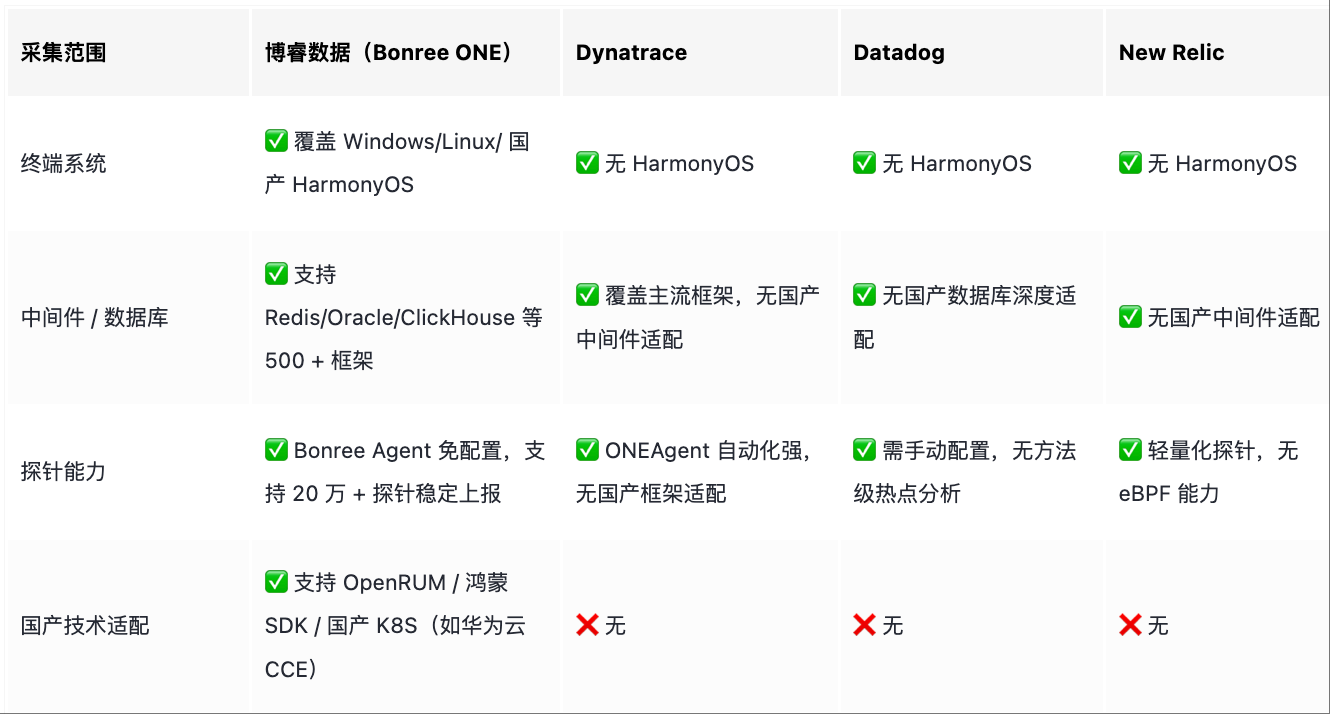Select the 探针能力 row label
The height and width of the screenshot is (714, 1330).
(63, 472)
